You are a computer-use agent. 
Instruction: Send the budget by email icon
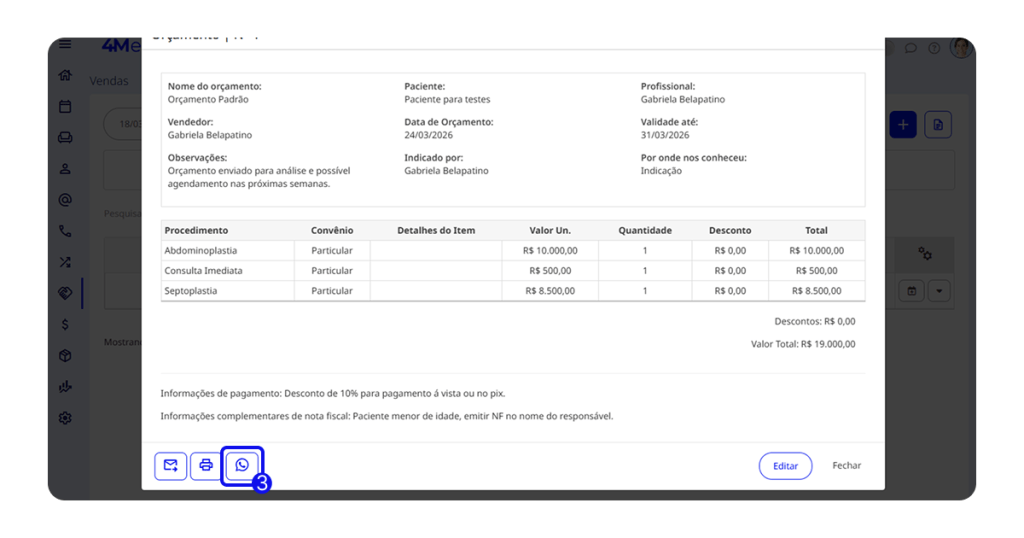(x=171, y=466)
